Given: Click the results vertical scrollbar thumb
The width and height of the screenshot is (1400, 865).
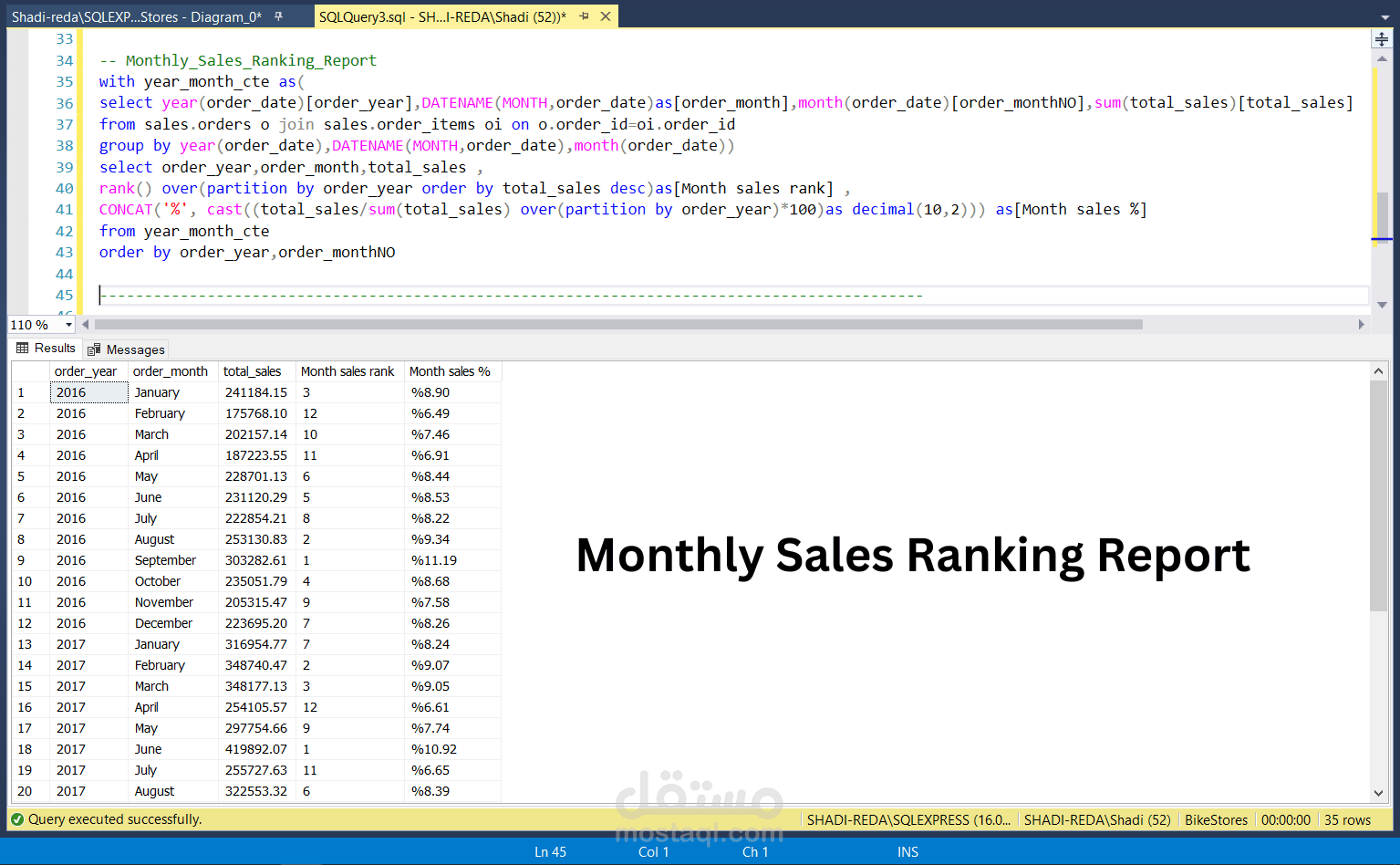Looking at the screenshot, I should click(1378, 495).
